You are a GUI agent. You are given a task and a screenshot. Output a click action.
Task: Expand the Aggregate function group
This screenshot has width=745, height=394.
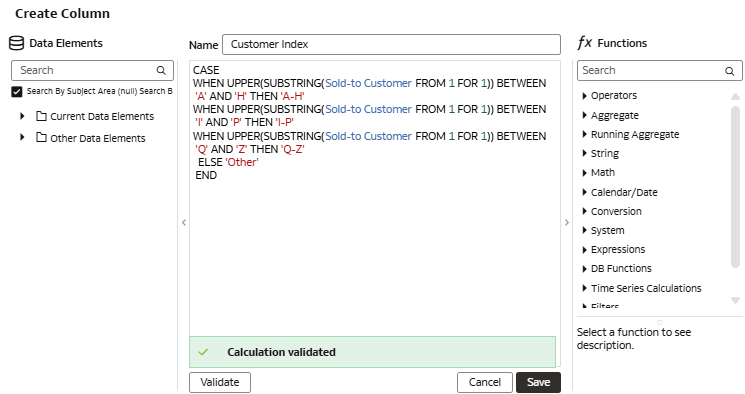584,115
